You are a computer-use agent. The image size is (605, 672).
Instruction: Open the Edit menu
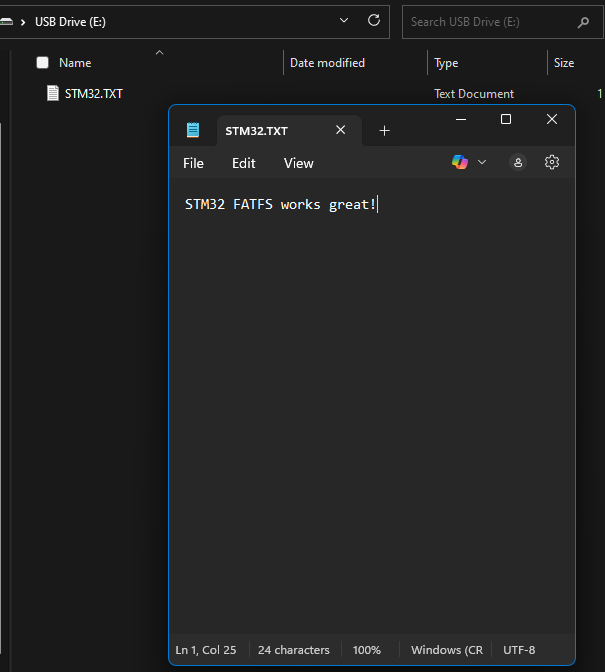(243, 163)
